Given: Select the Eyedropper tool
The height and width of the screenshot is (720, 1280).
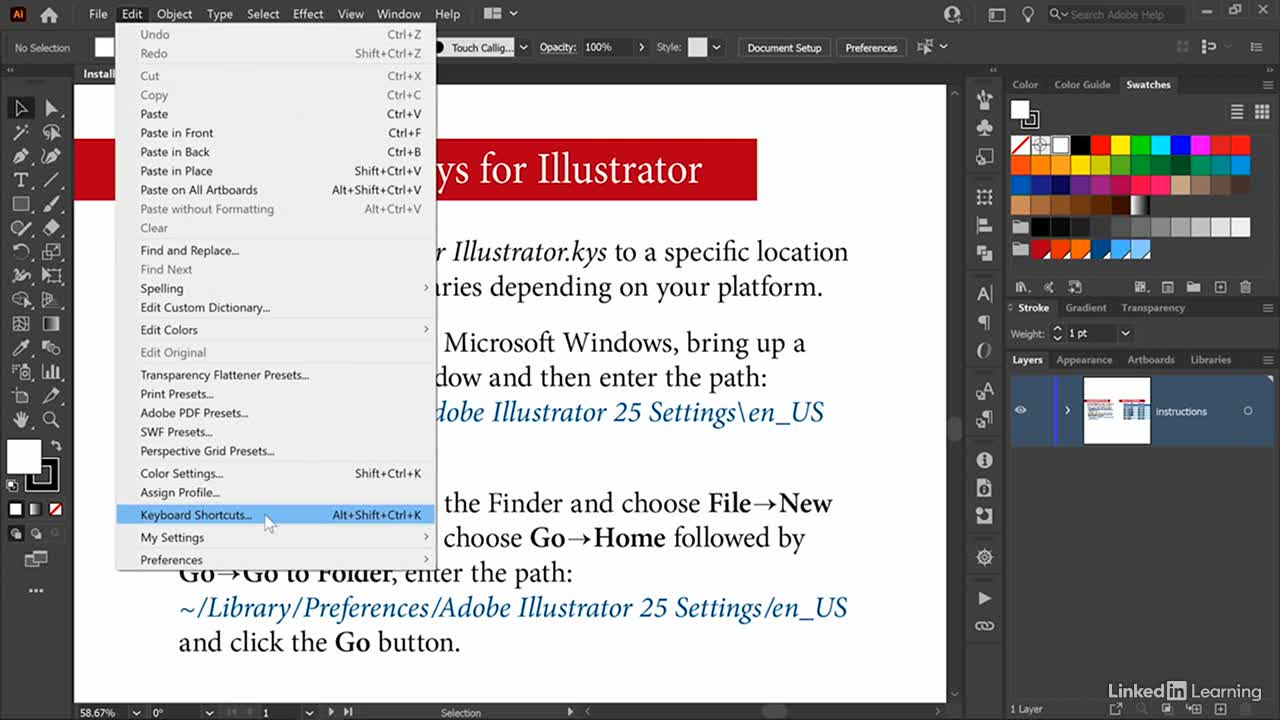Looking at the screenshot, I should pos(20,348).
